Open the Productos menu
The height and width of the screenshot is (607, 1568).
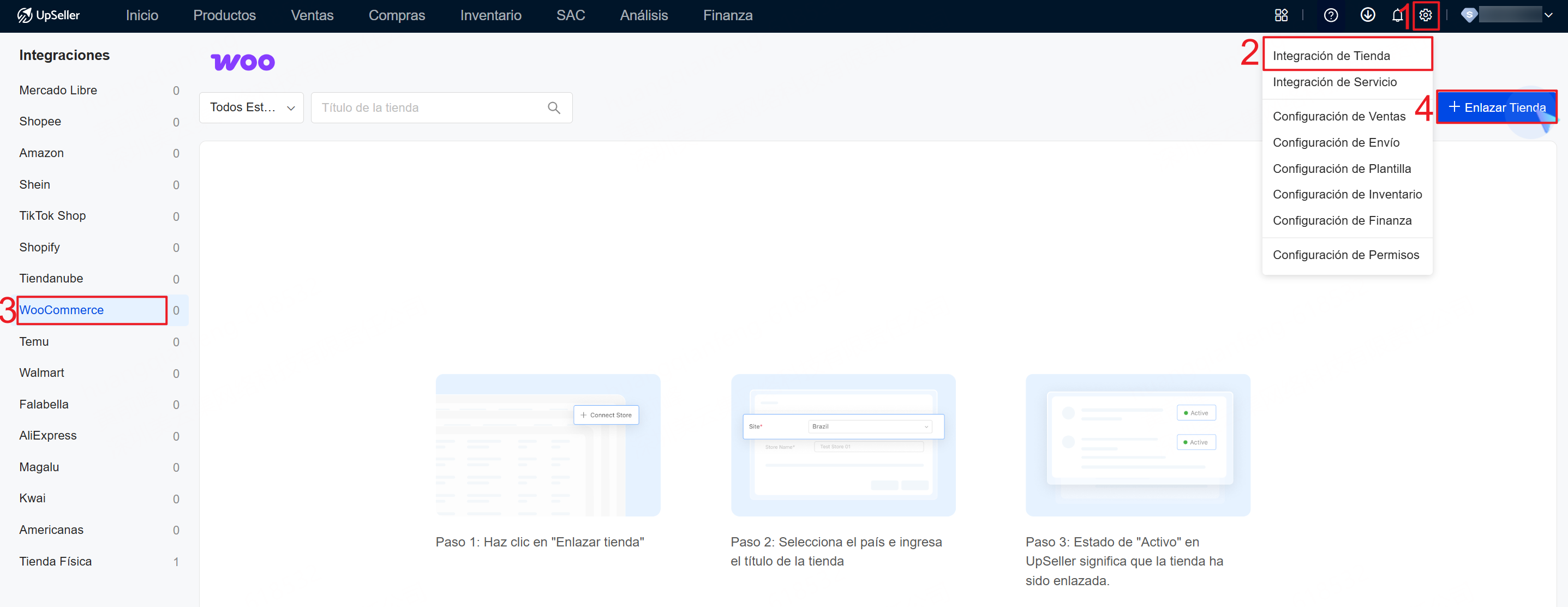tap(225, 15)
